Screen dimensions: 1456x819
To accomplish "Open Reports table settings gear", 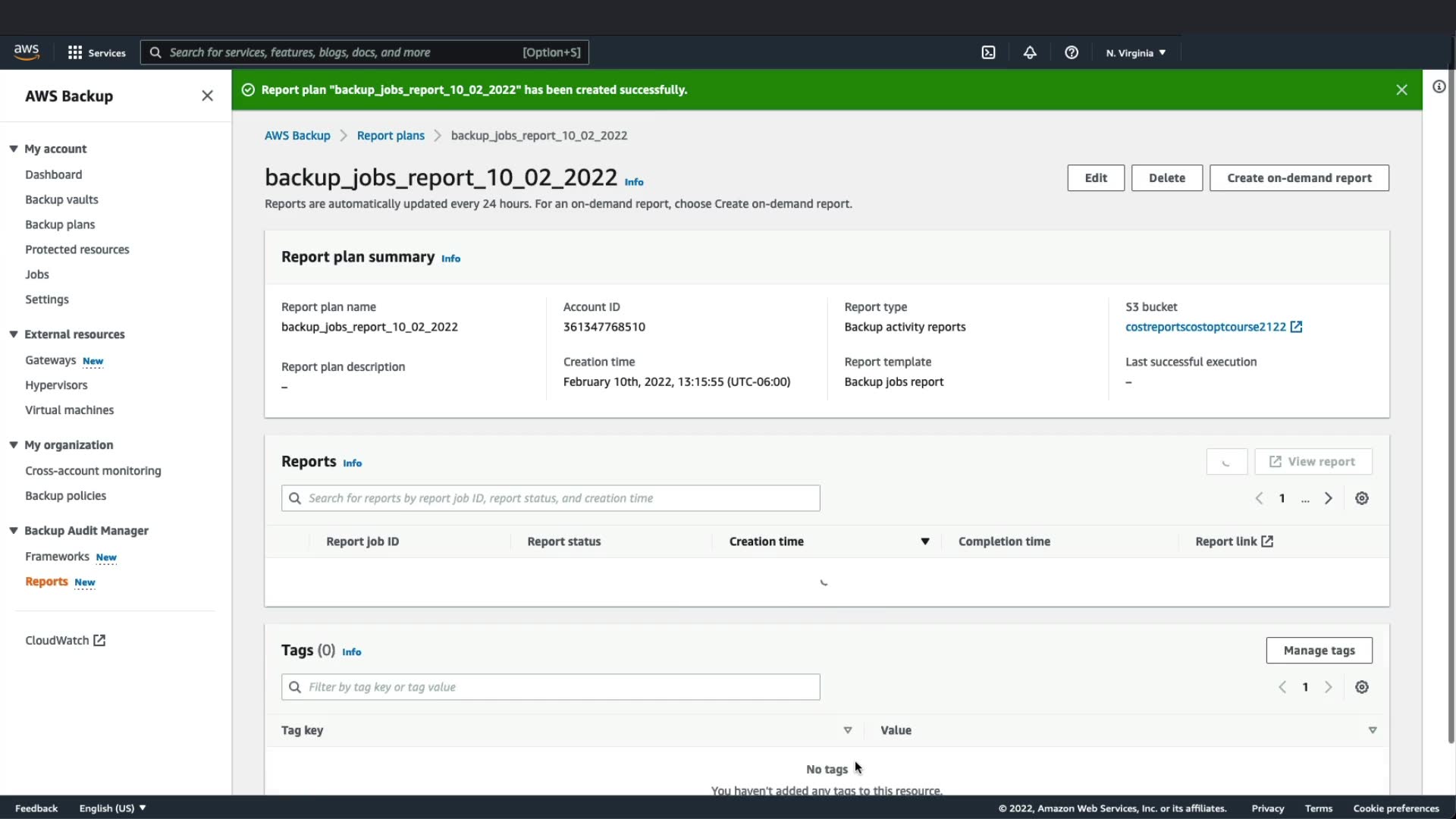I will click(x=1362, y=498).
